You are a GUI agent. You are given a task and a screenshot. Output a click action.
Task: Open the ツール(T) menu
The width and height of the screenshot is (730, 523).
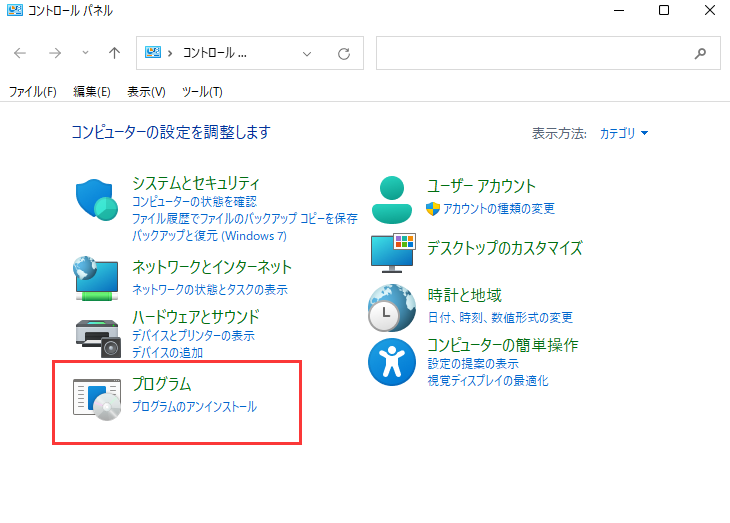click(x=201, y=92)
